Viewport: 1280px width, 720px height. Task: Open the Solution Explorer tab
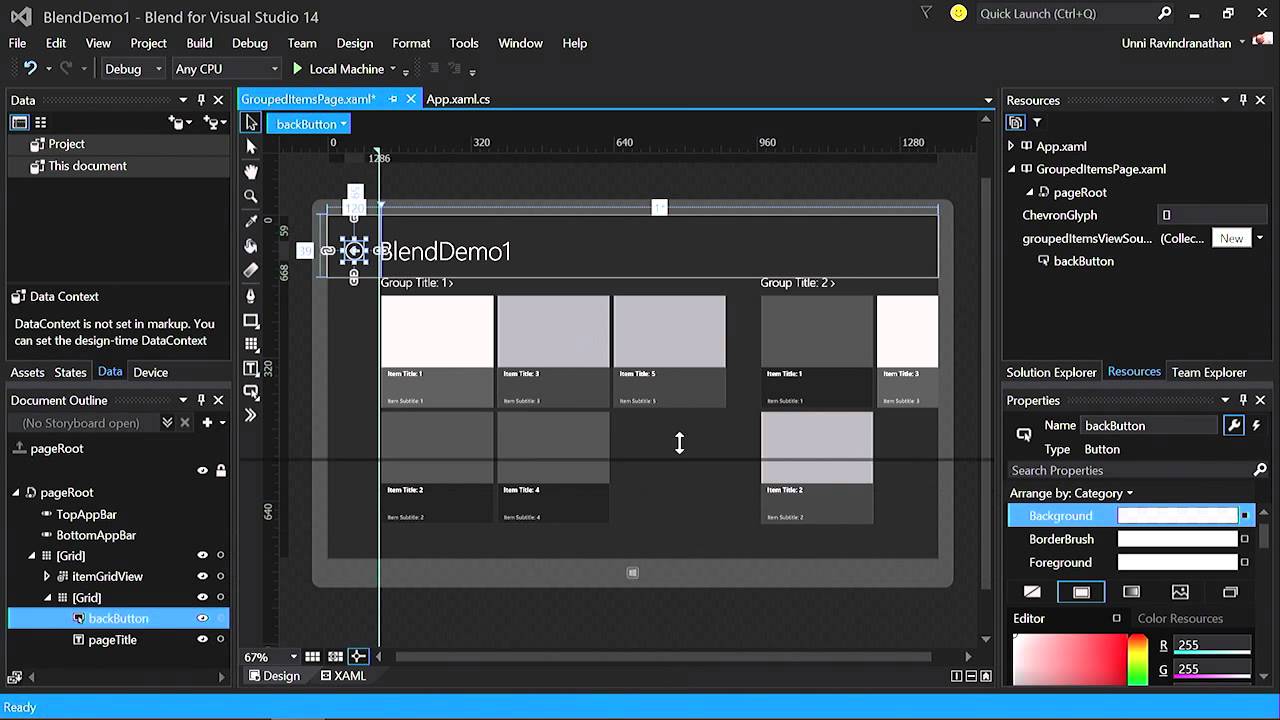pos(1051,372)
